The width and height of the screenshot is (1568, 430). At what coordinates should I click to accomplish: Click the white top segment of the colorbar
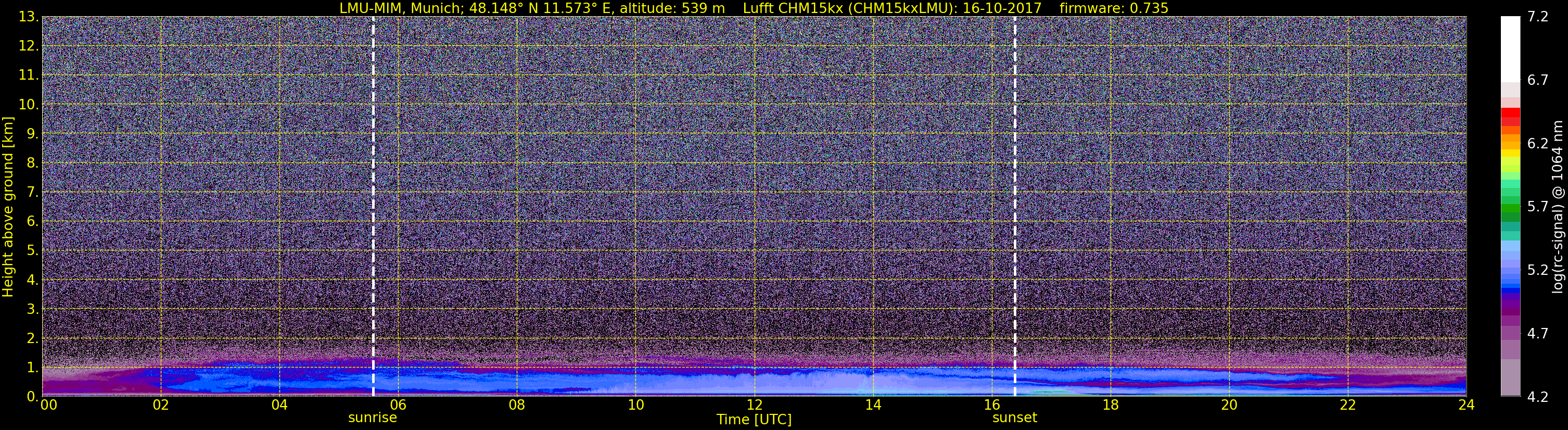click(x=1510, y=49)
